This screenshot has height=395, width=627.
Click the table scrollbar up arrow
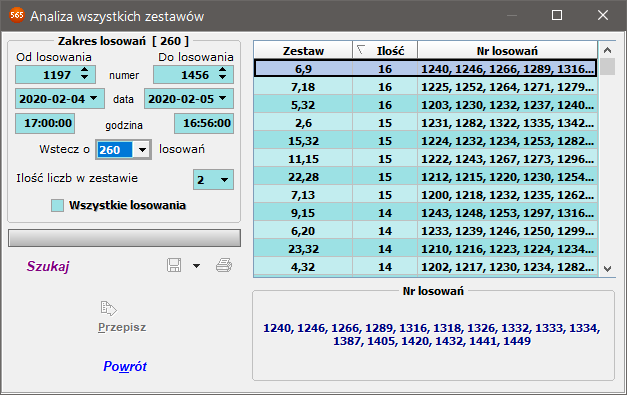click(607, 50)
